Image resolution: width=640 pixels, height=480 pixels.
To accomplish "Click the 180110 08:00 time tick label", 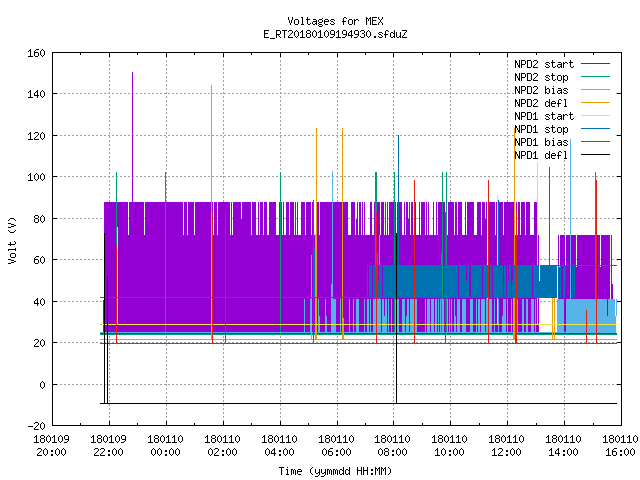I will pos(392,446).
